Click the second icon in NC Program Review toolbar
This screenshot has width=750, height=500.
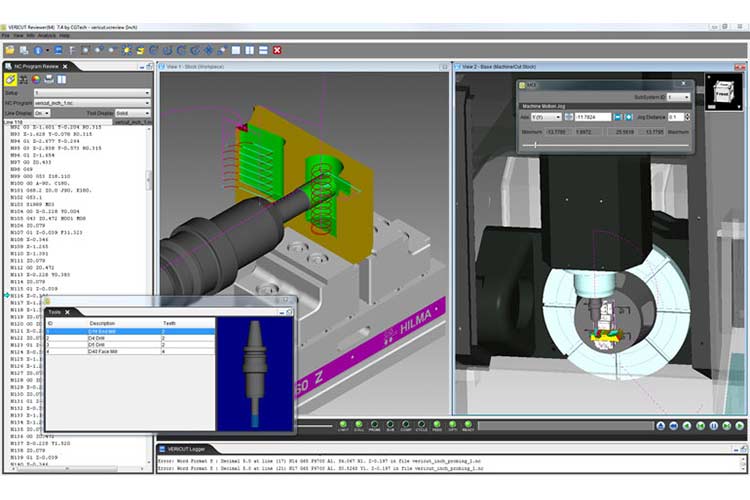click(23, 79)
